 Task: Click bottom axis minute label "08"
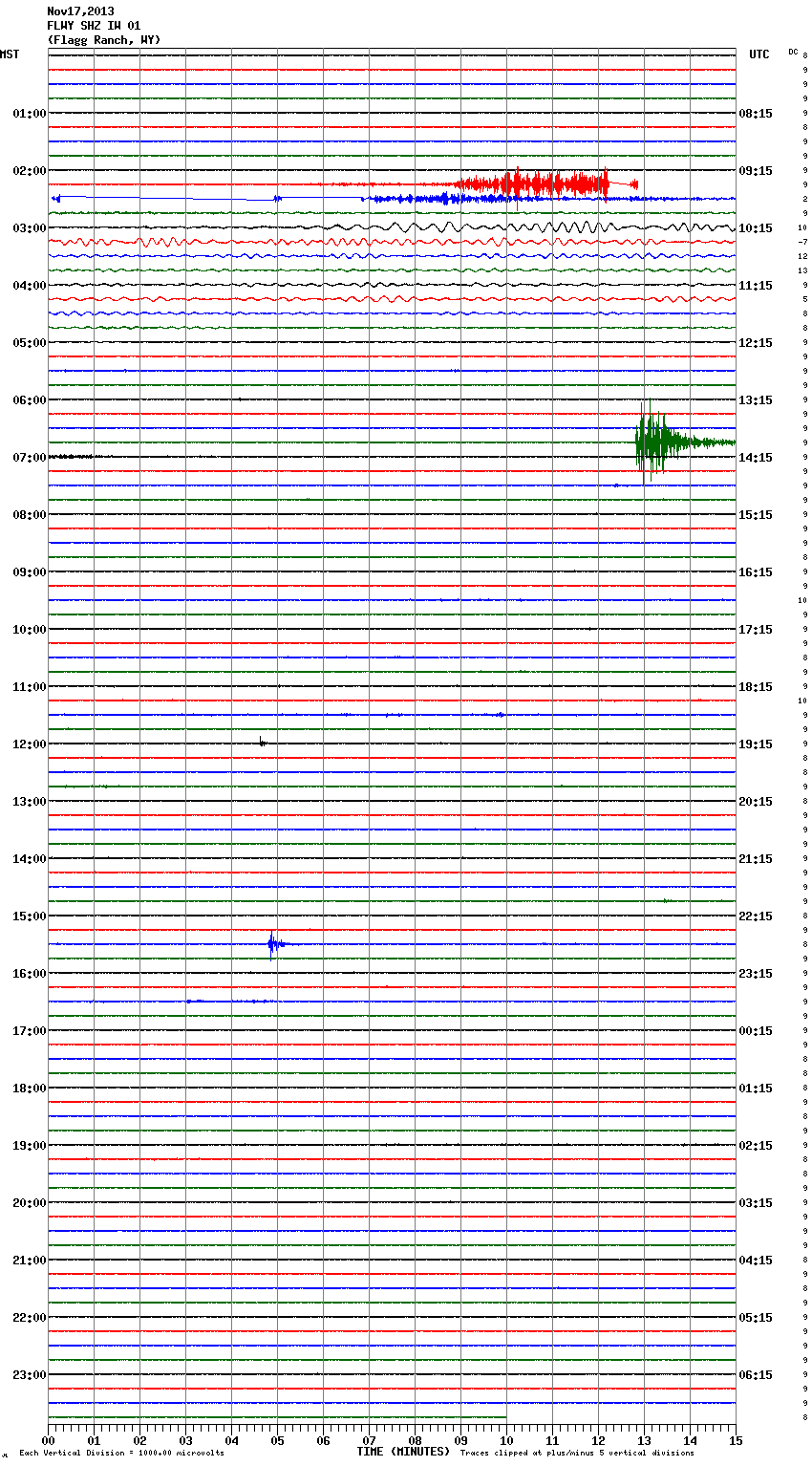coord(415,1440)
